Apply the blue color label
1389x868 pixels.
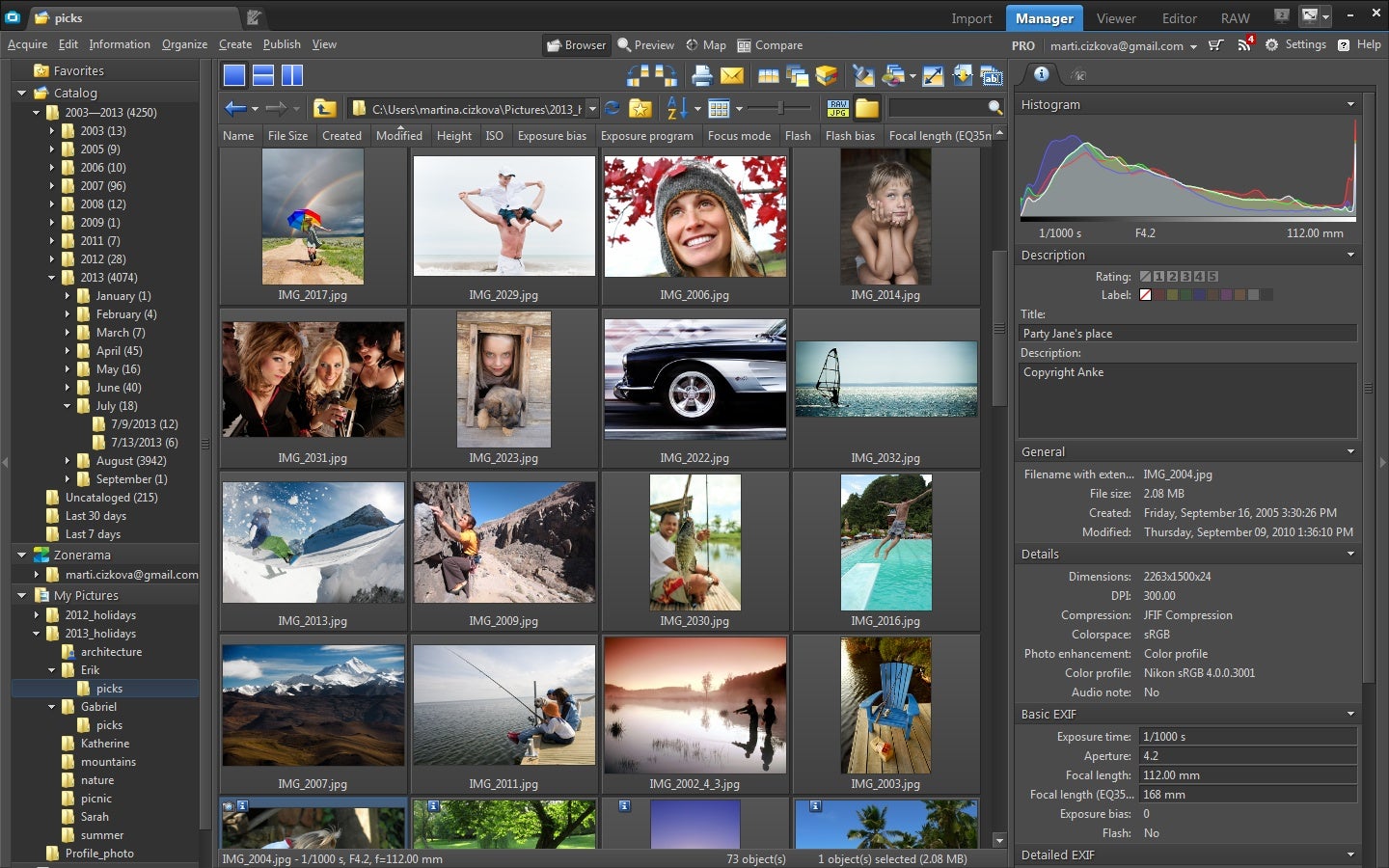1199,295
